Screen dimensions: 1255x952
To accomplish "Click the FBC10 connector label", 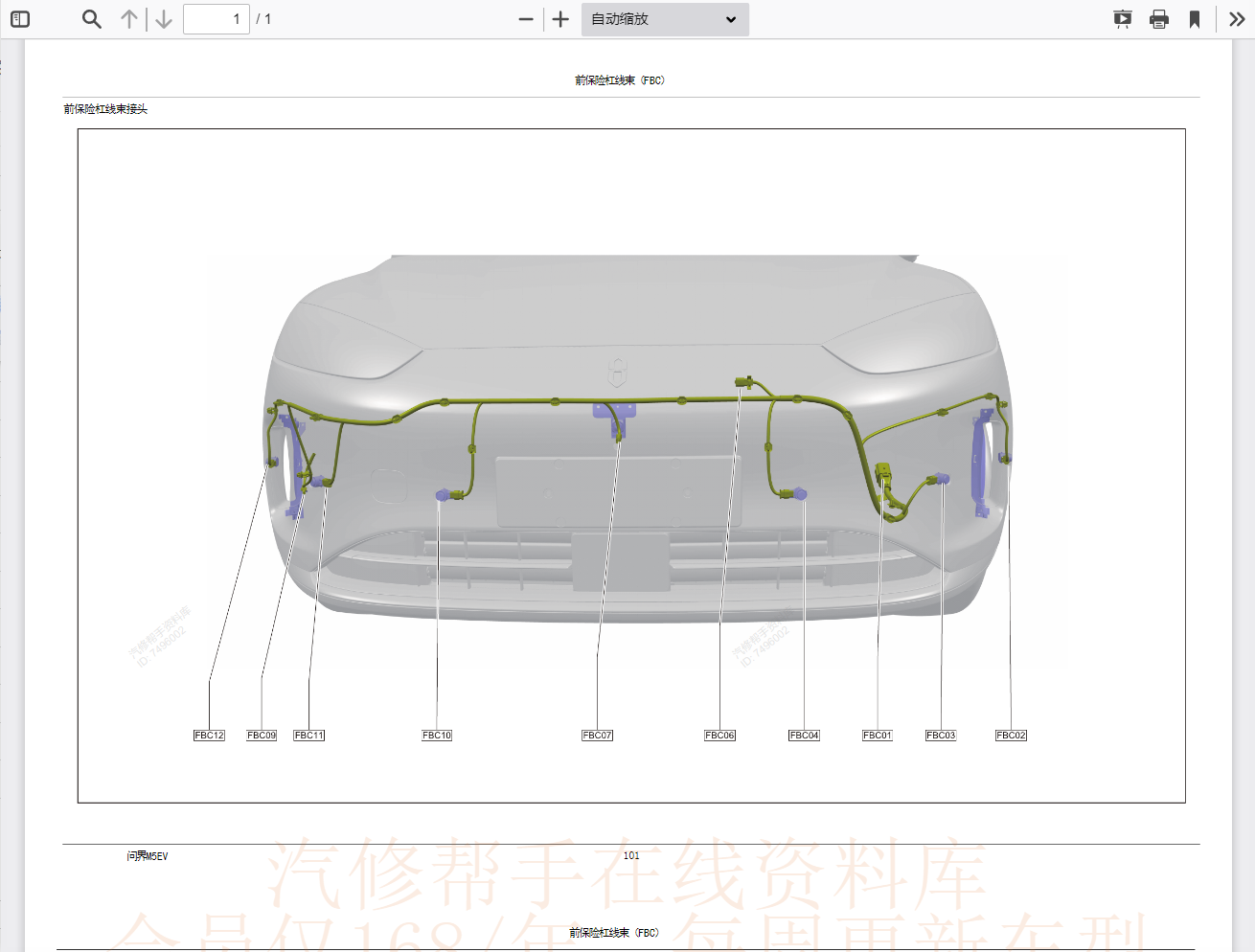I will coord(437,736).
